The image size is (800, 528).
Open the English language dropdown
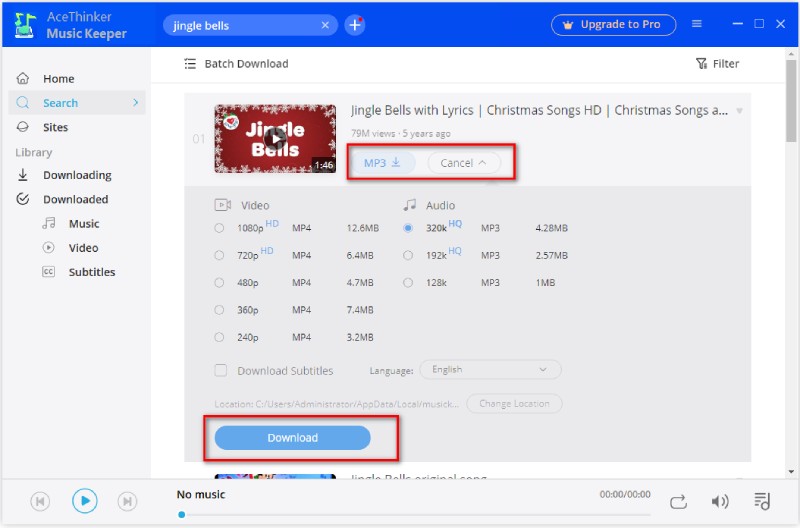click(x=490, y=369)
